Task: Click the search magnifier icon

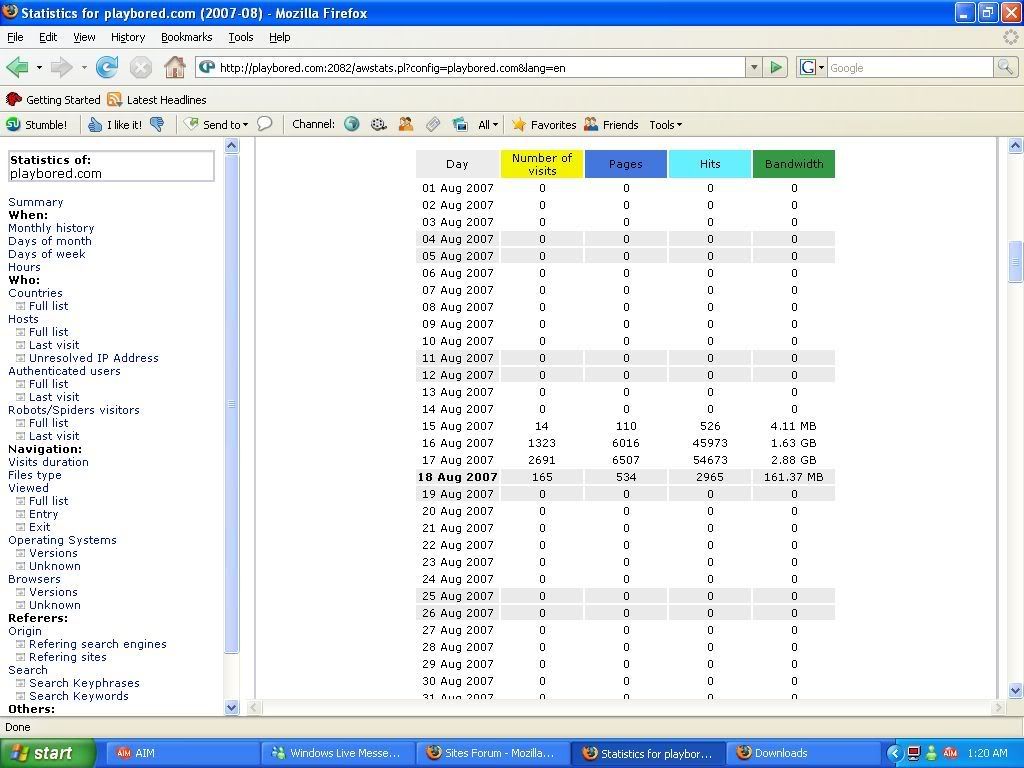Action: [1005, 68]
